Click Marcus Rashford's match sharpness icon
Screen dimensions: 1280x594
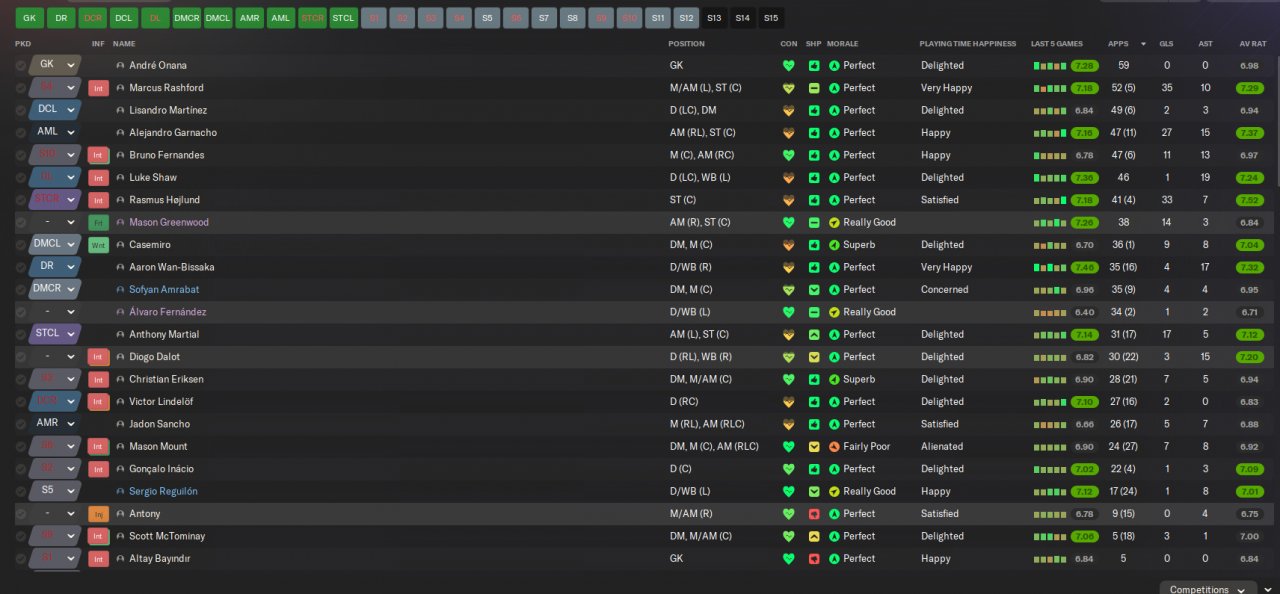click(814, 88)
